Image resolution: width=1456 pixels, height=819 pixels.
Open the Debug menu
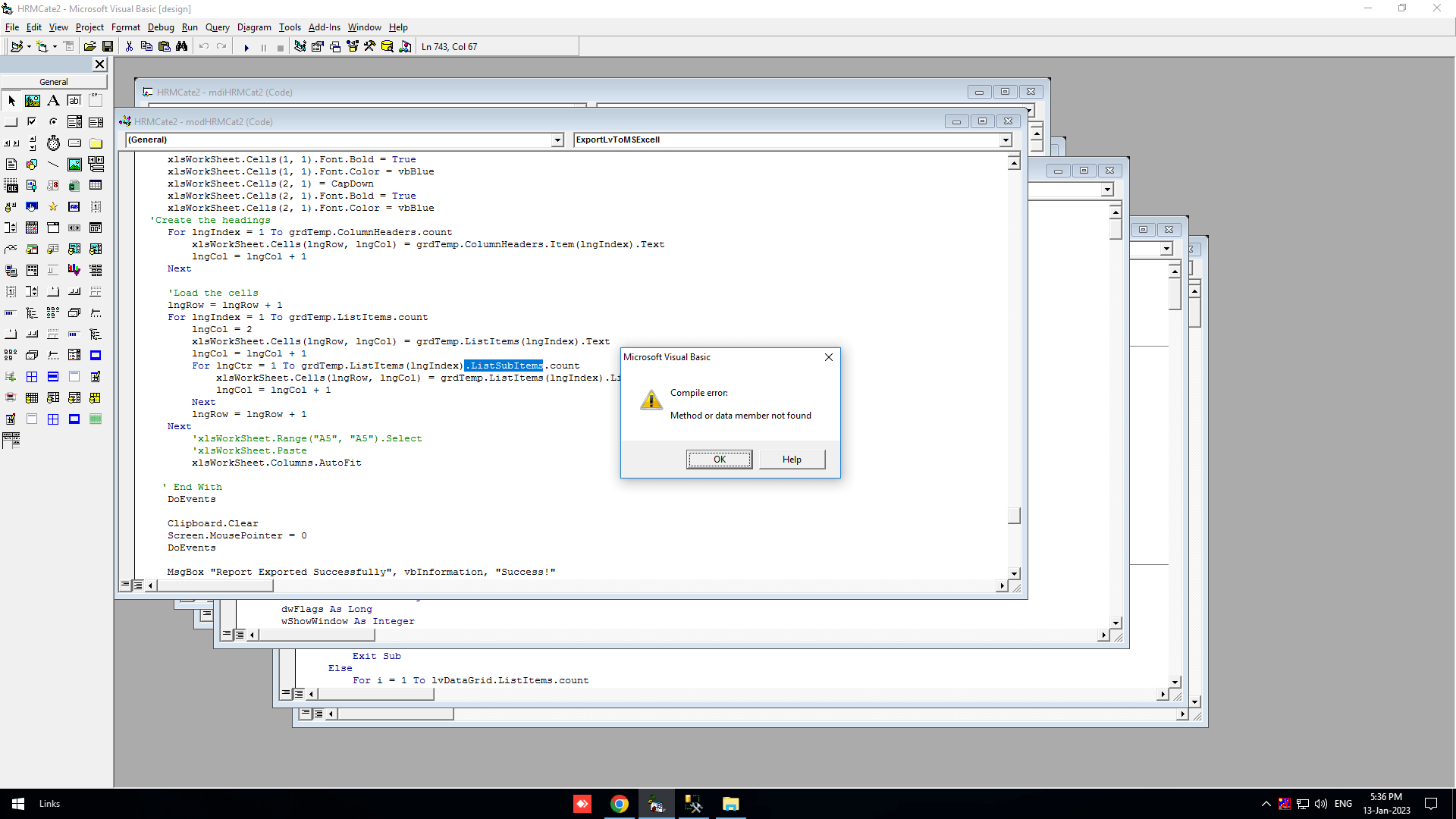[161, 27]
